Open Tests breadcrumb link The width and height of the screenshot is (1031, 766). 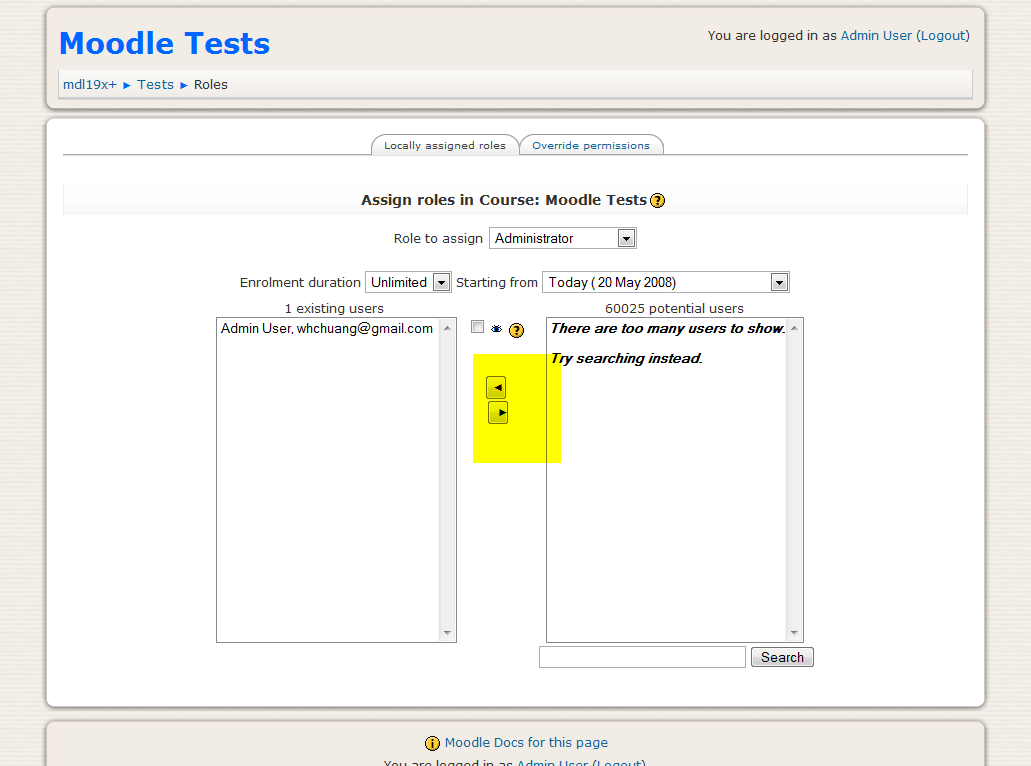[x=155, y=85]
